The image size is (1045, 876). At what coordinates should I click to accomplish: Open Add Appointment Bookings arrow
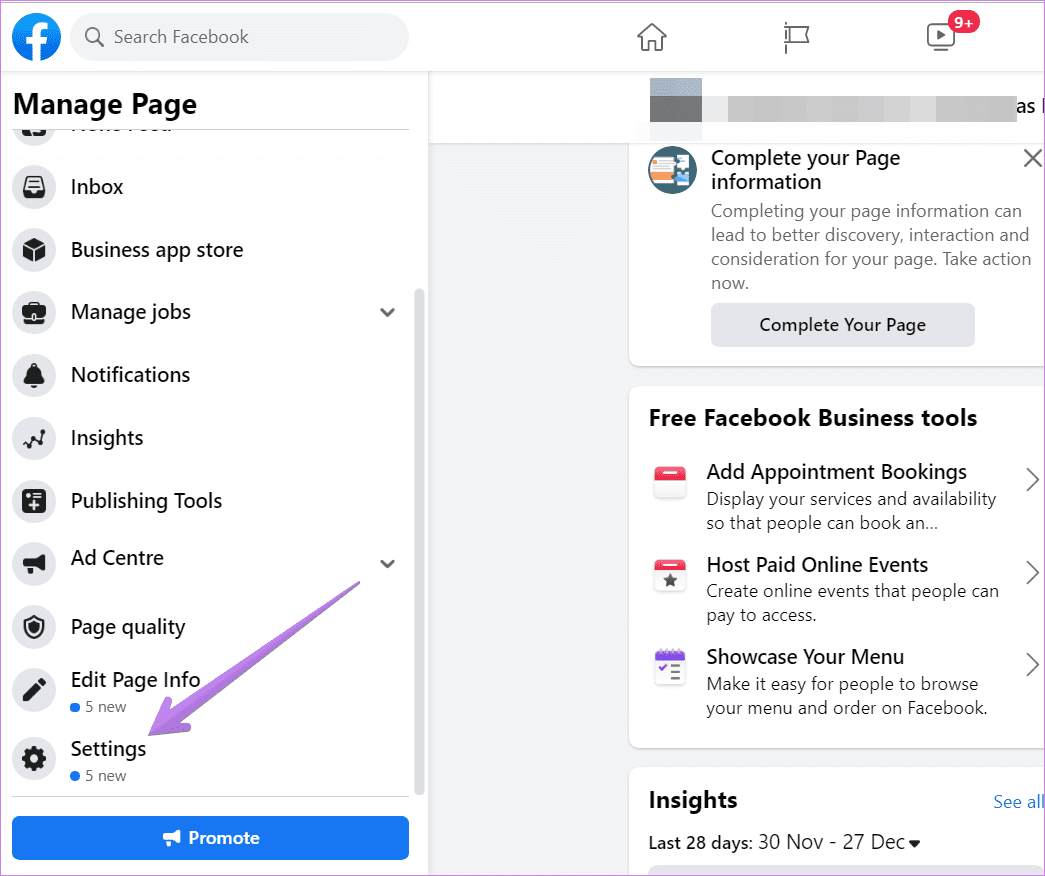tap(1032, 479)
